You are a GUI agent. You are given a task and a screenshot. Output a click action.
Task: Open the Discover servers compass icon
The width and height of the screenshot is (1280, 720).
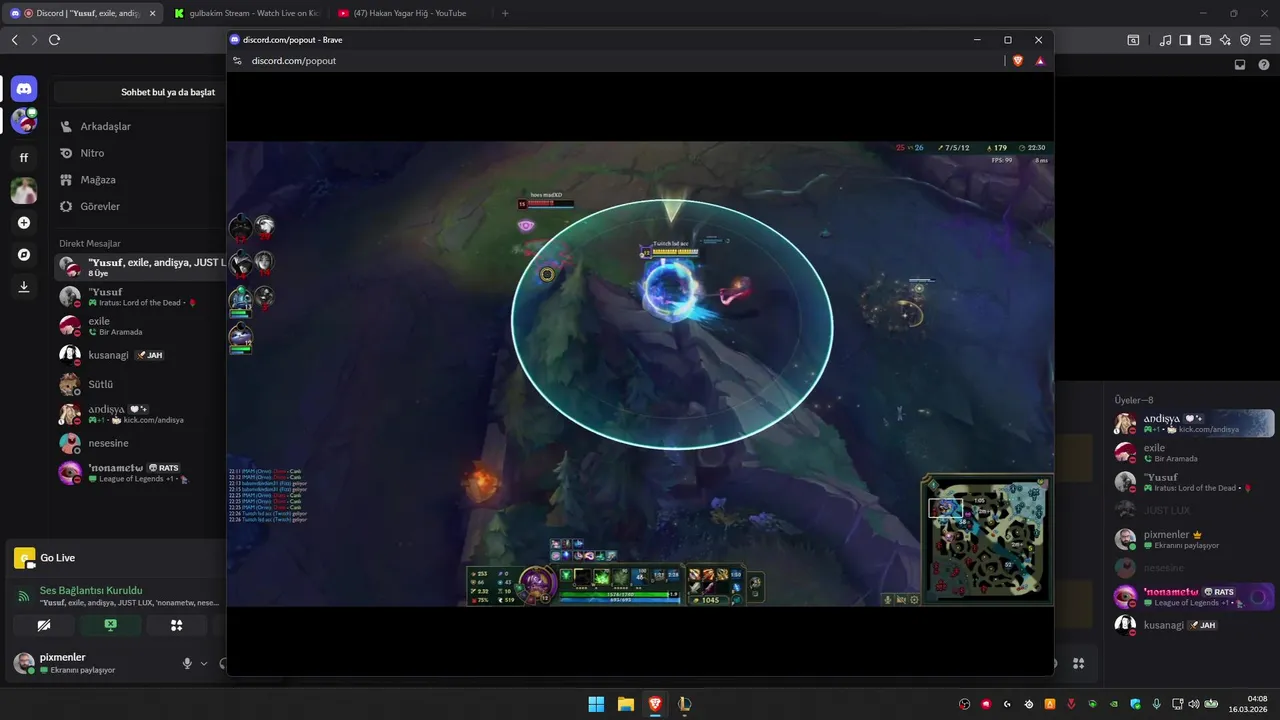tap(24, 255)
